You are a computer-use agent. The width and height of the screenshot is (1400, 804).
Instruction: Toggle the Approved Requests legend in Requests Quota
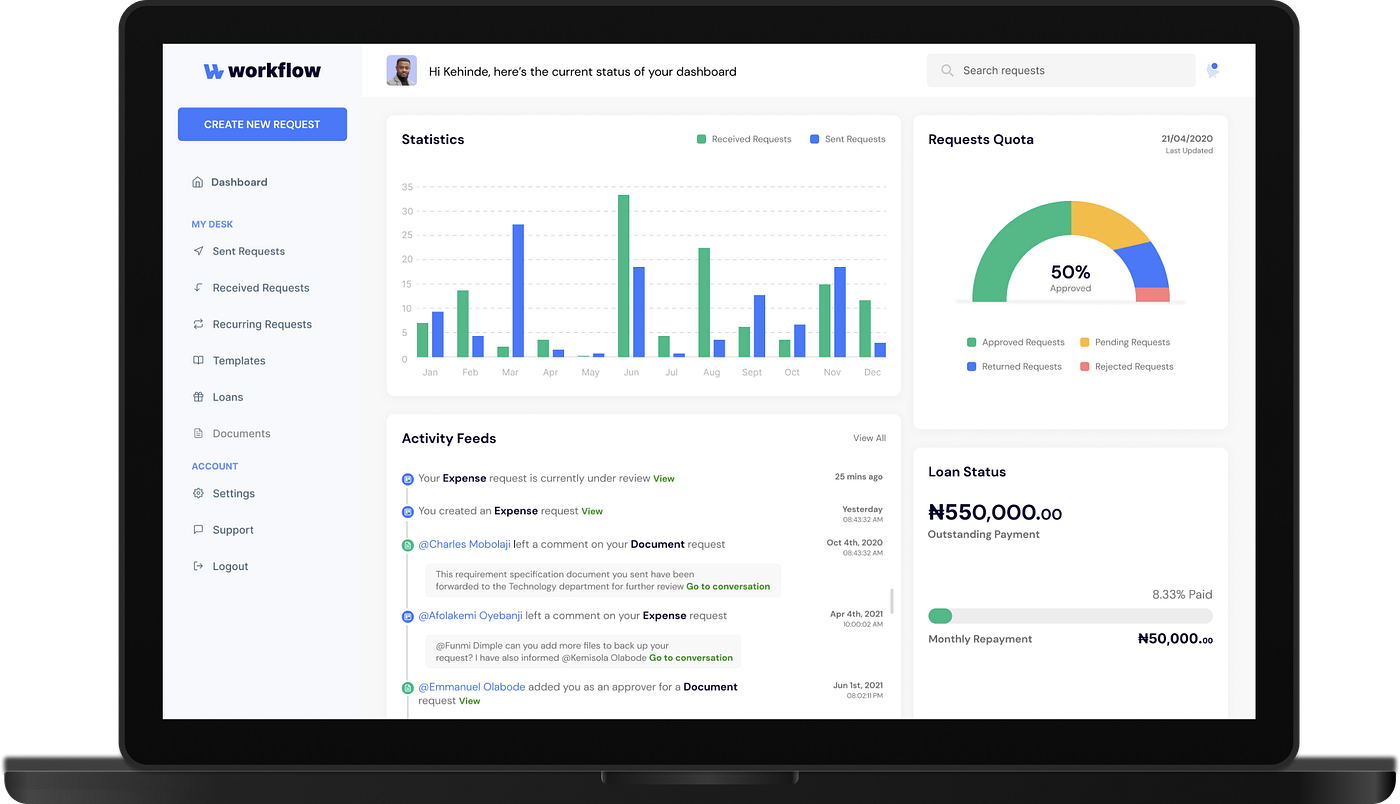1015,342
